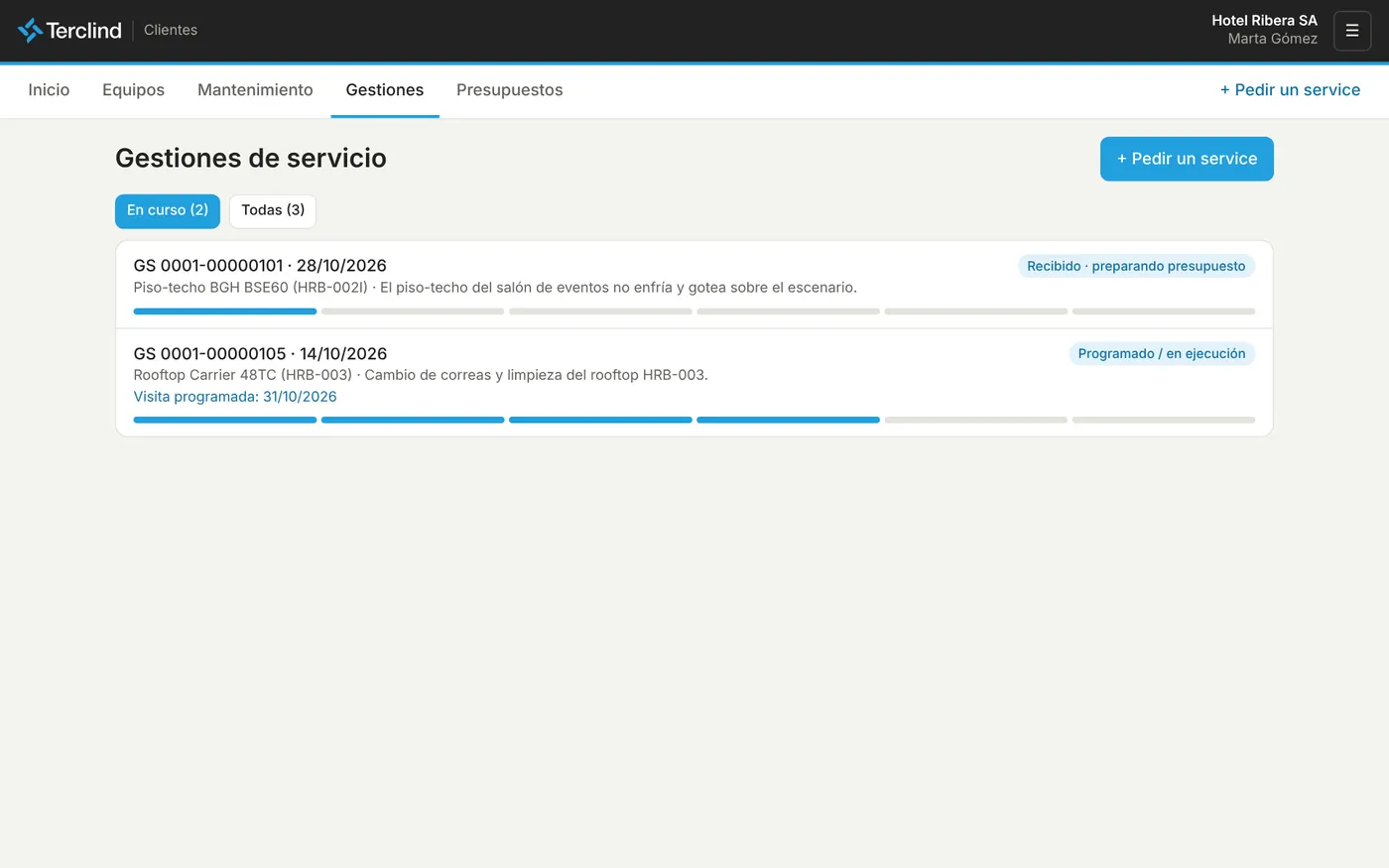This screenshot has width=1389, height=868.
Task: Click 'Visita programada: 31/10/2026' text
Action: pyautogui.click(x=235, y=397)
